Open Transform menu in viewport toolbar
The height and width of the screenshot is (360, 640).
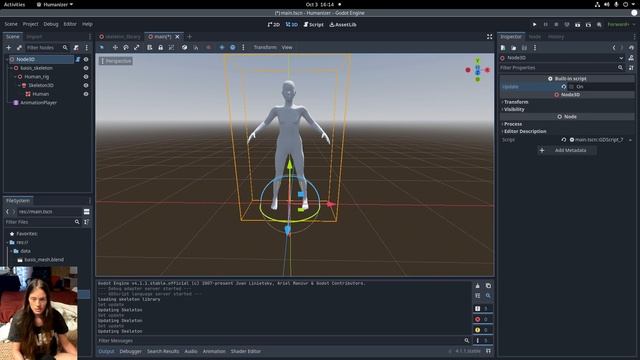pyautogui.click(x=265, y=47)
